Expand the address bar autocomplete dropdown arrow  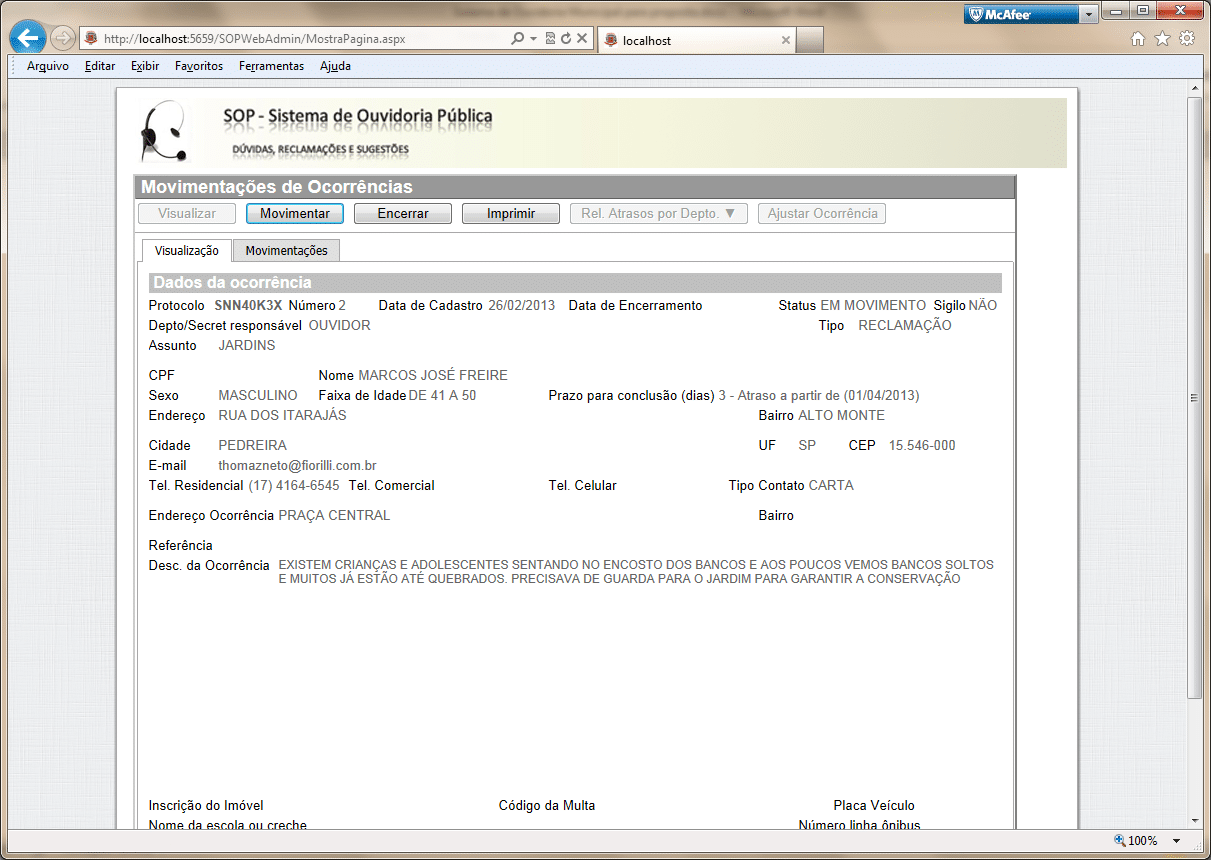coord(534,39)
